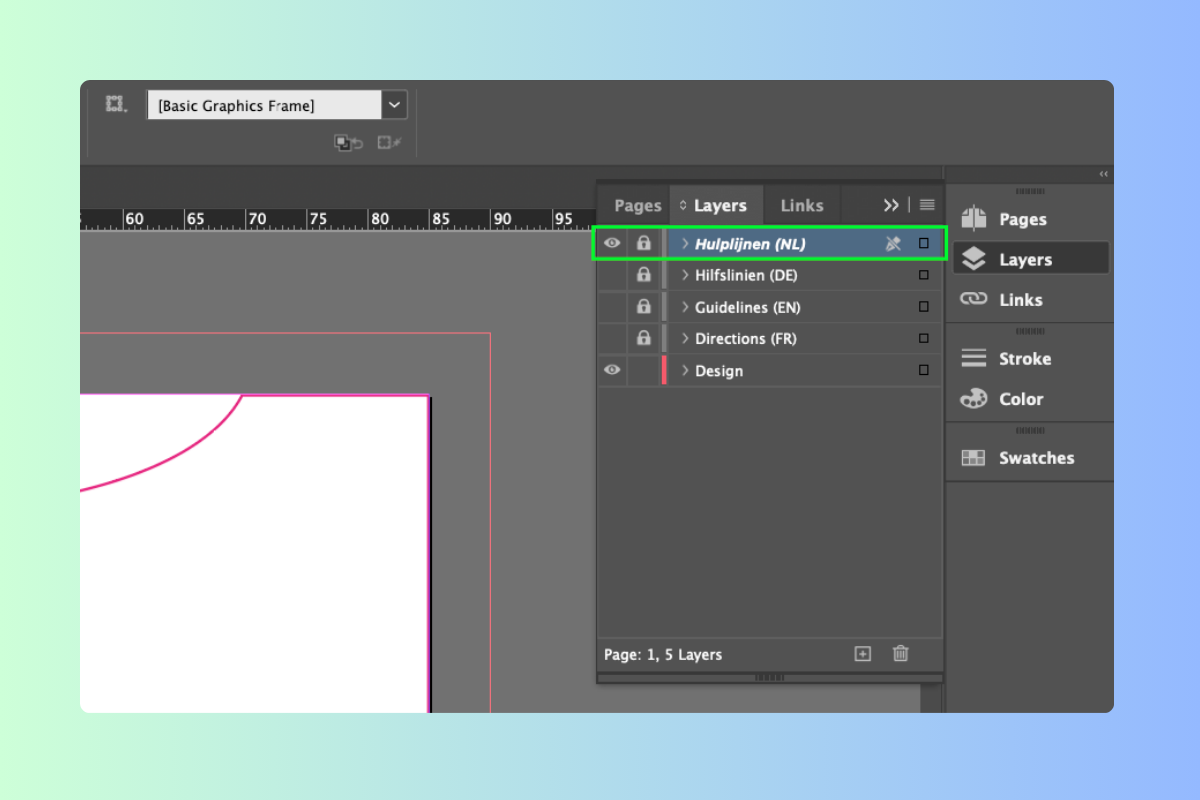Screen dimensions: 1200x800
Task: Expand the Design layer chevron
Action: 685,370
